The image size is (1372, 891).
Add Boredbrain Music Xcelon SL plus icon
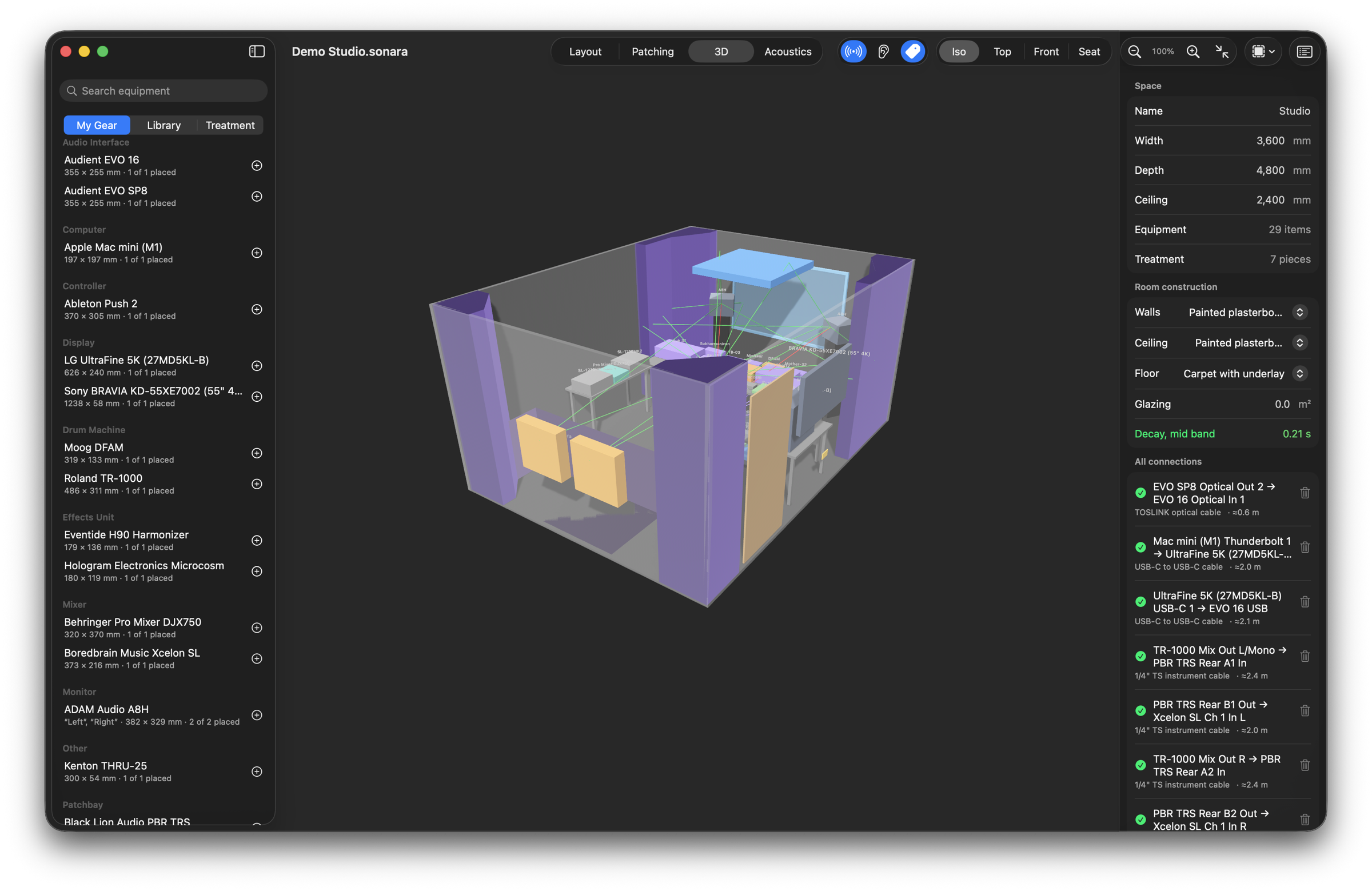coord(257,659)
